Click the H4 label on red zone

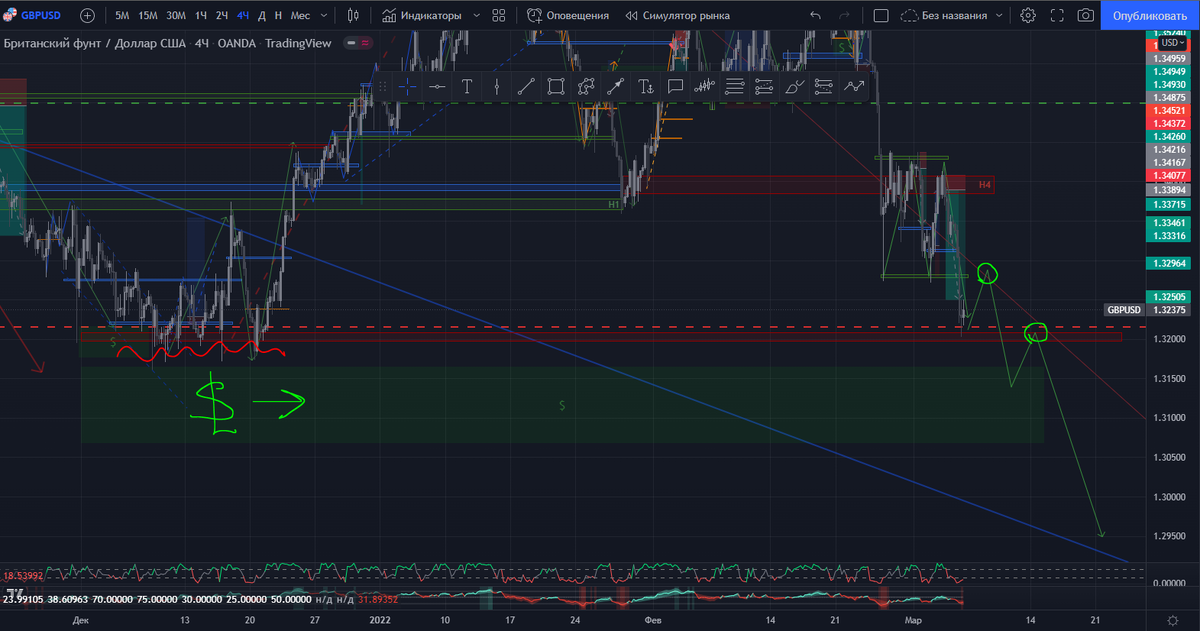985,185
